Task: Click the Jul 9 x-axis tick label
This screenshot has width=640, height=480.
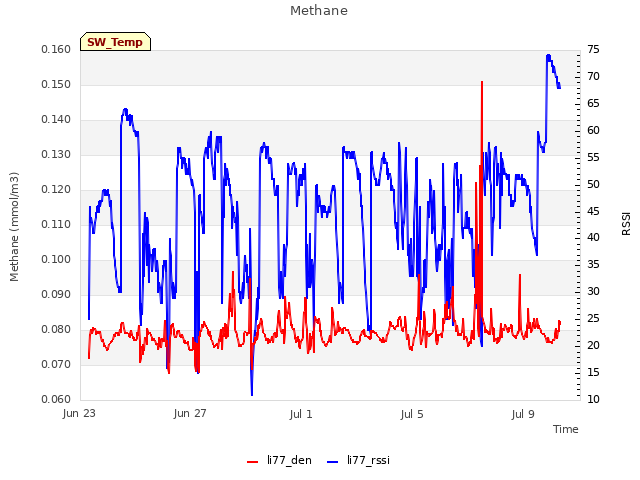Action: click(523, 414)
